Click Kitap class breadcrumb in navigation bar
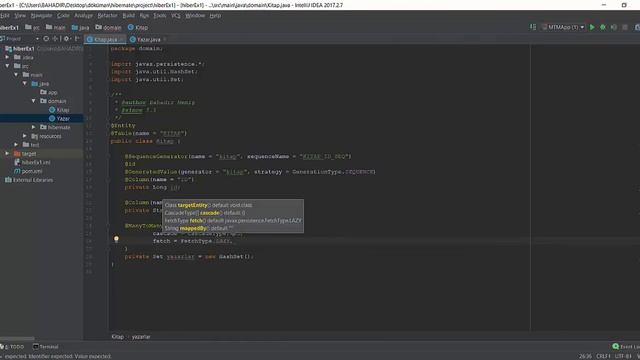 138,27
